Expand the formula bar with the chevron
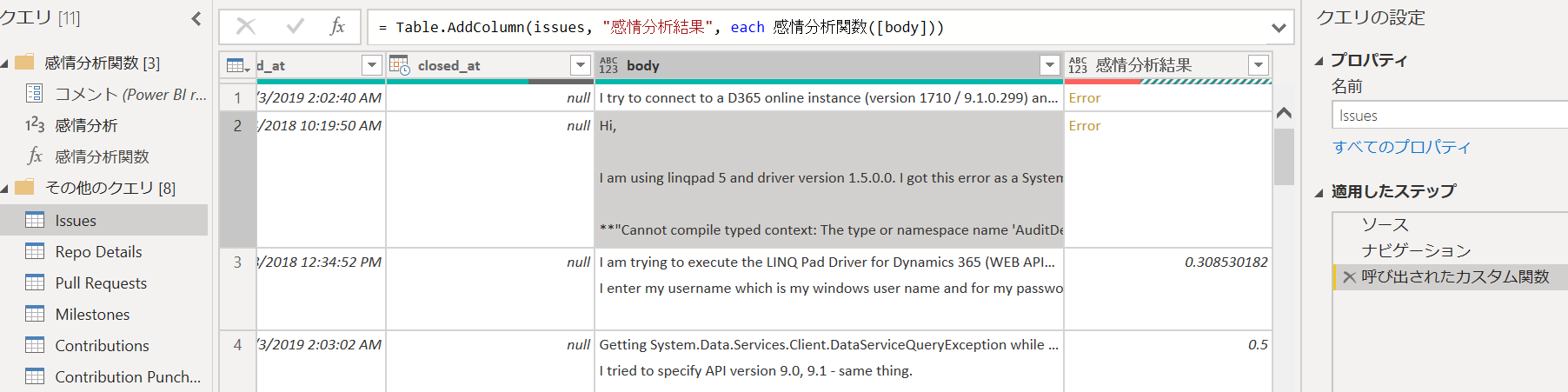Viewport: 1568px width, 392px height. tap(1279, 28)
